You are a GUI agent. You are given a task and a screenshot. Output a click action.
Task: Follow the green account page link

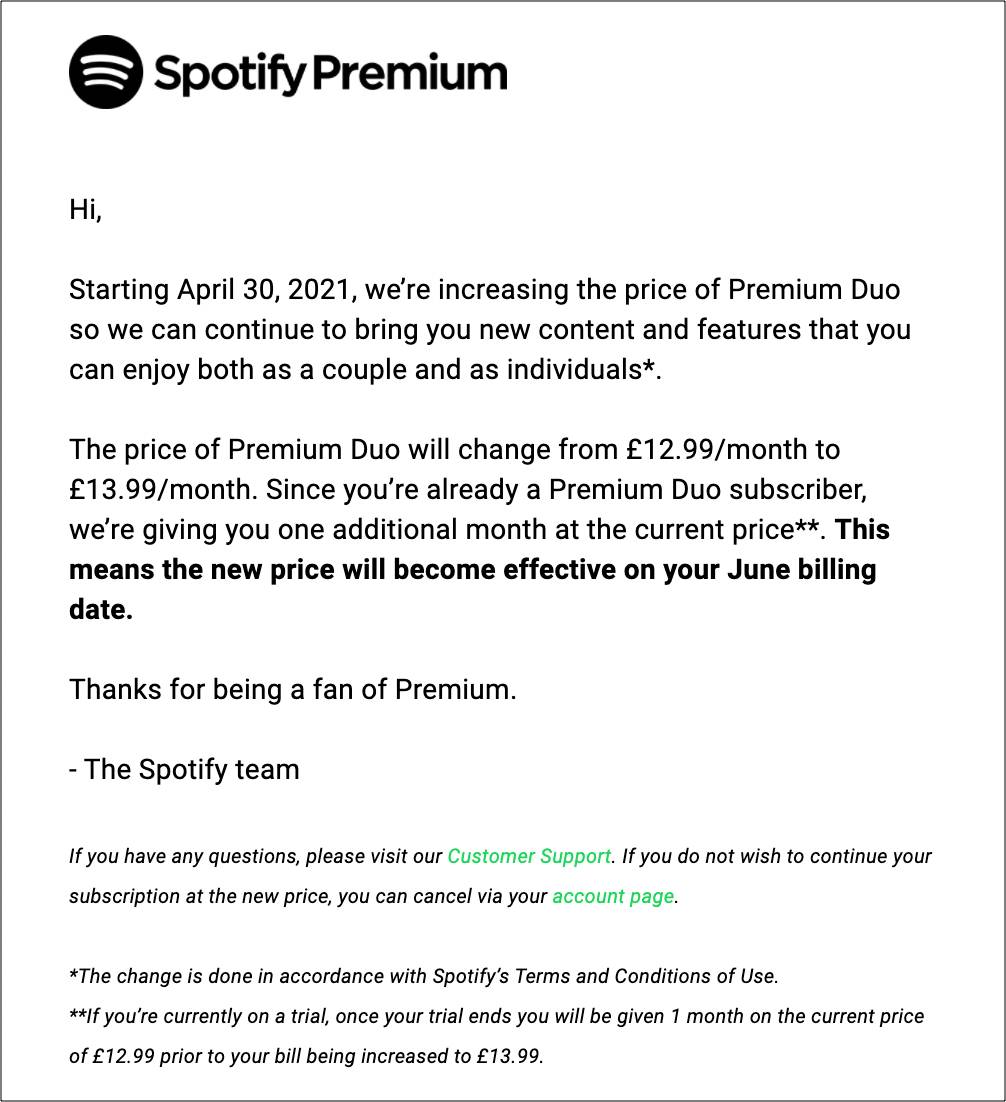pyautogui.click(x=613, y=896)
